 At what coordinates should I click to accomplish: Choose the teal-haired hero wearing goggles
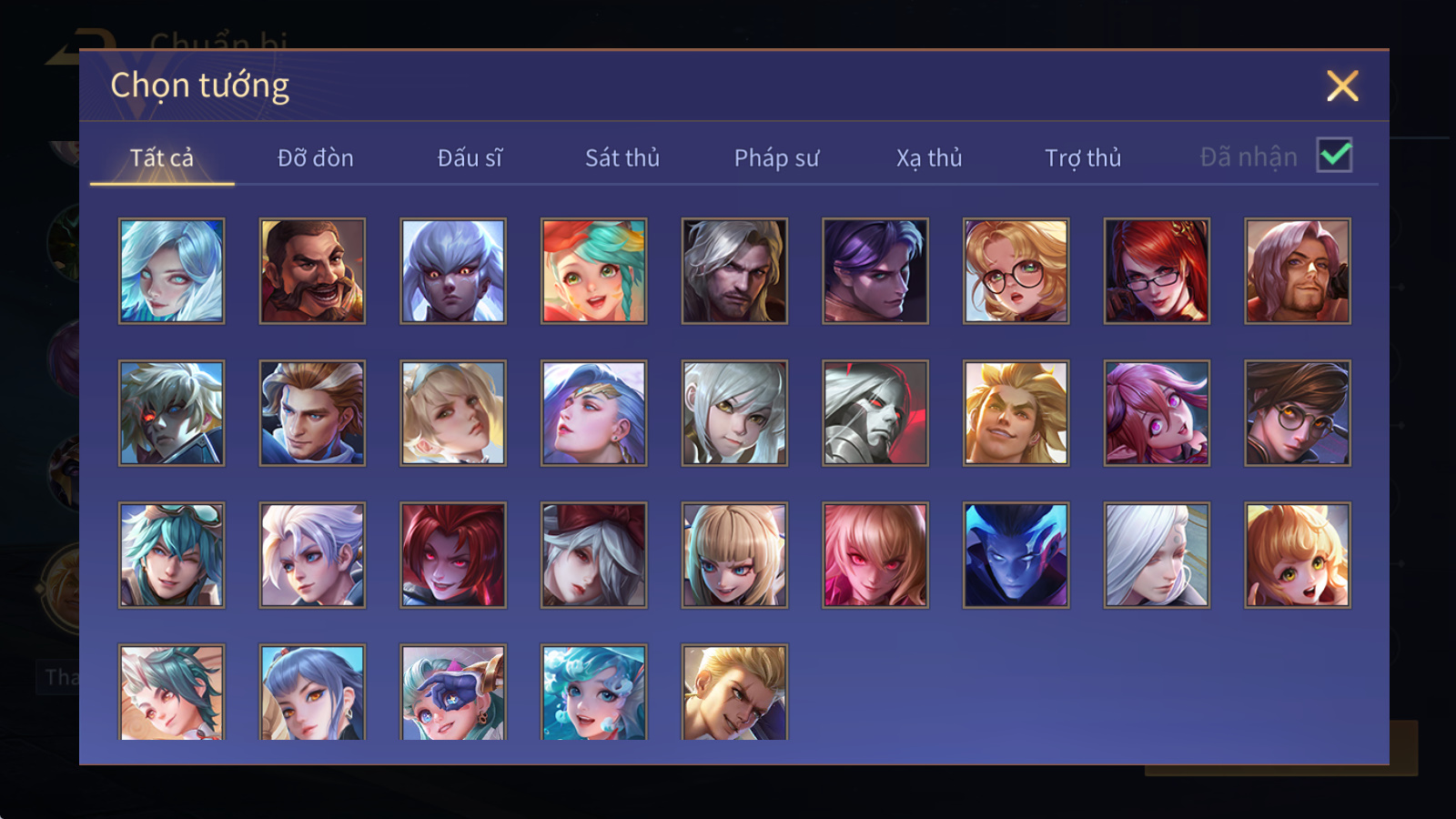click(x=171, y=555)
